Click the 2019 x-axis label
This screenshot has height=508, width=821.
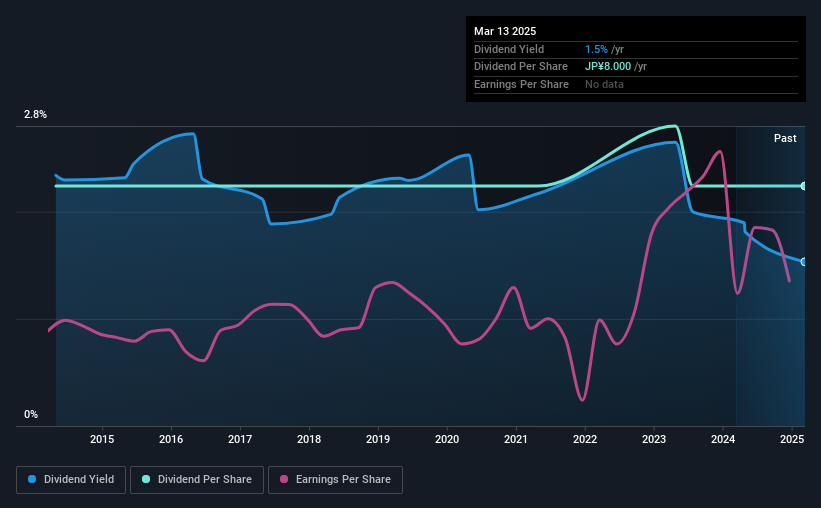[378, 439]
